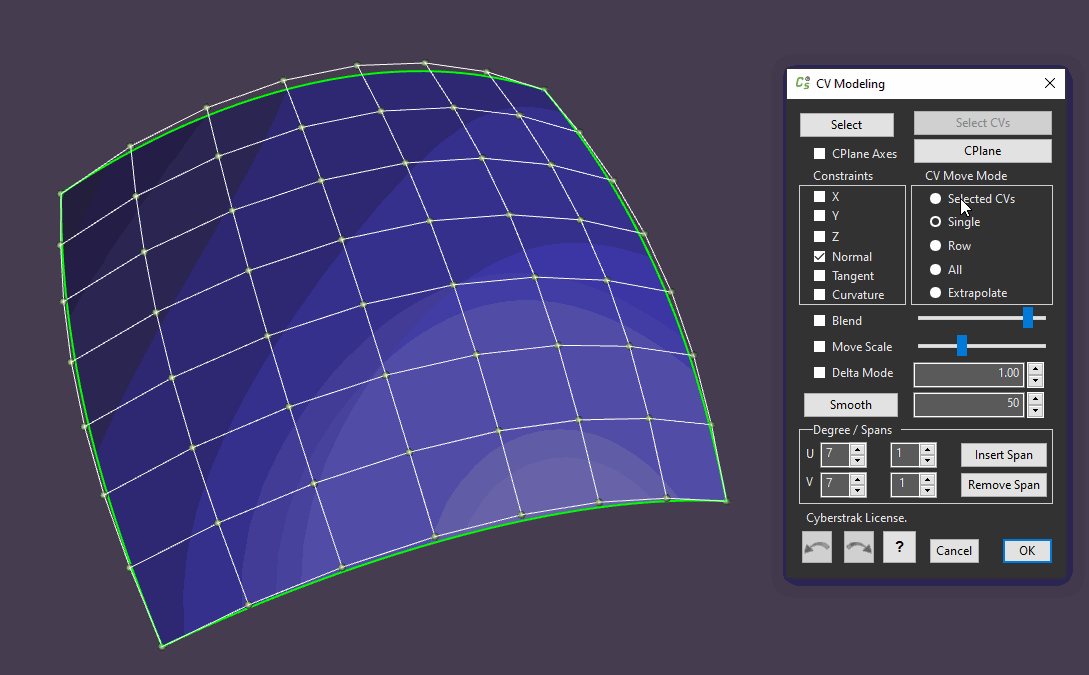Close the CV Modeling dialog

[1049, 84]
